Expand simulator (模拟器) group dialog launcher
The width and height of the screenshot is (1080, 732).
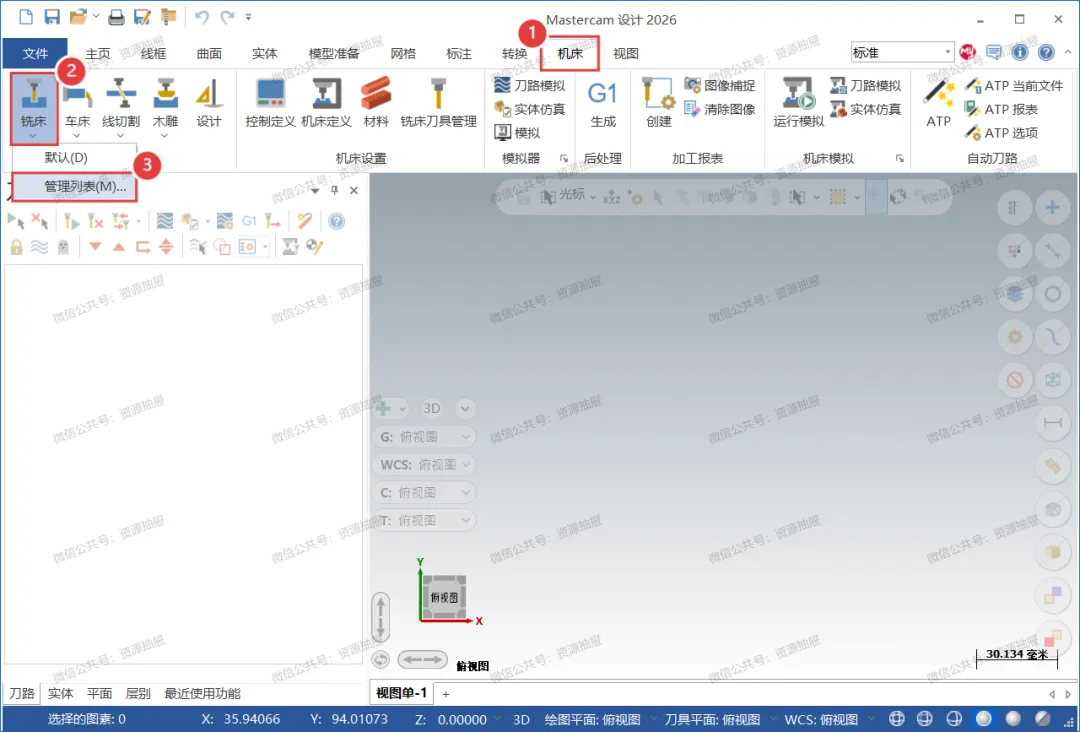click(x=563, y=158)
